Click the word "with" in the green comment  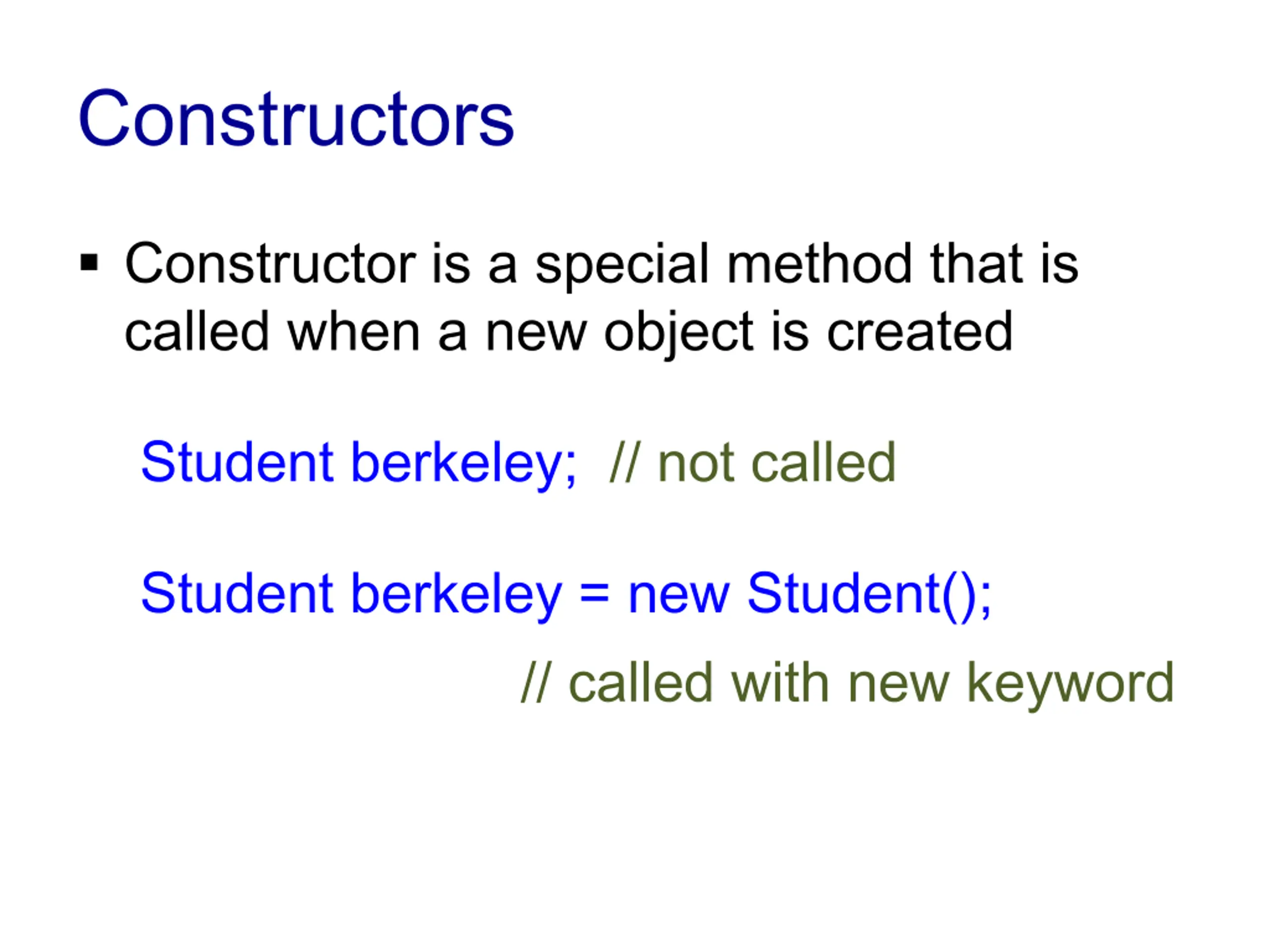[779, 683]
